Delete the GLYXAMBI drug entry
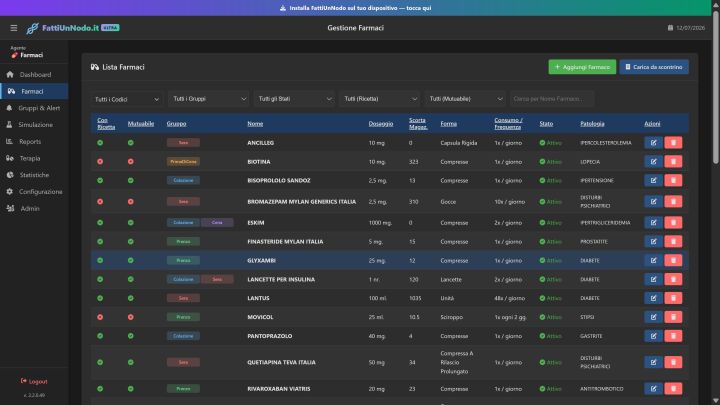The image size is (720, 405). tap(673, 260)
